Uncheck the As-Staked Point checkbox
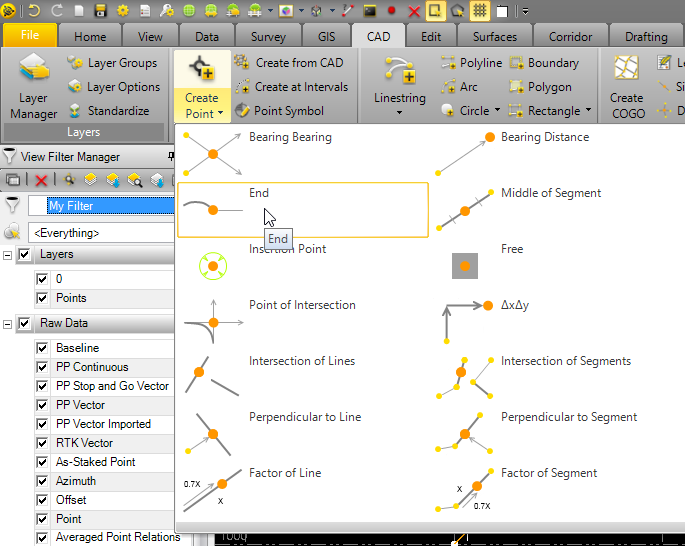The height and width of the screenshot is (546, 685). tap(42, 462)
